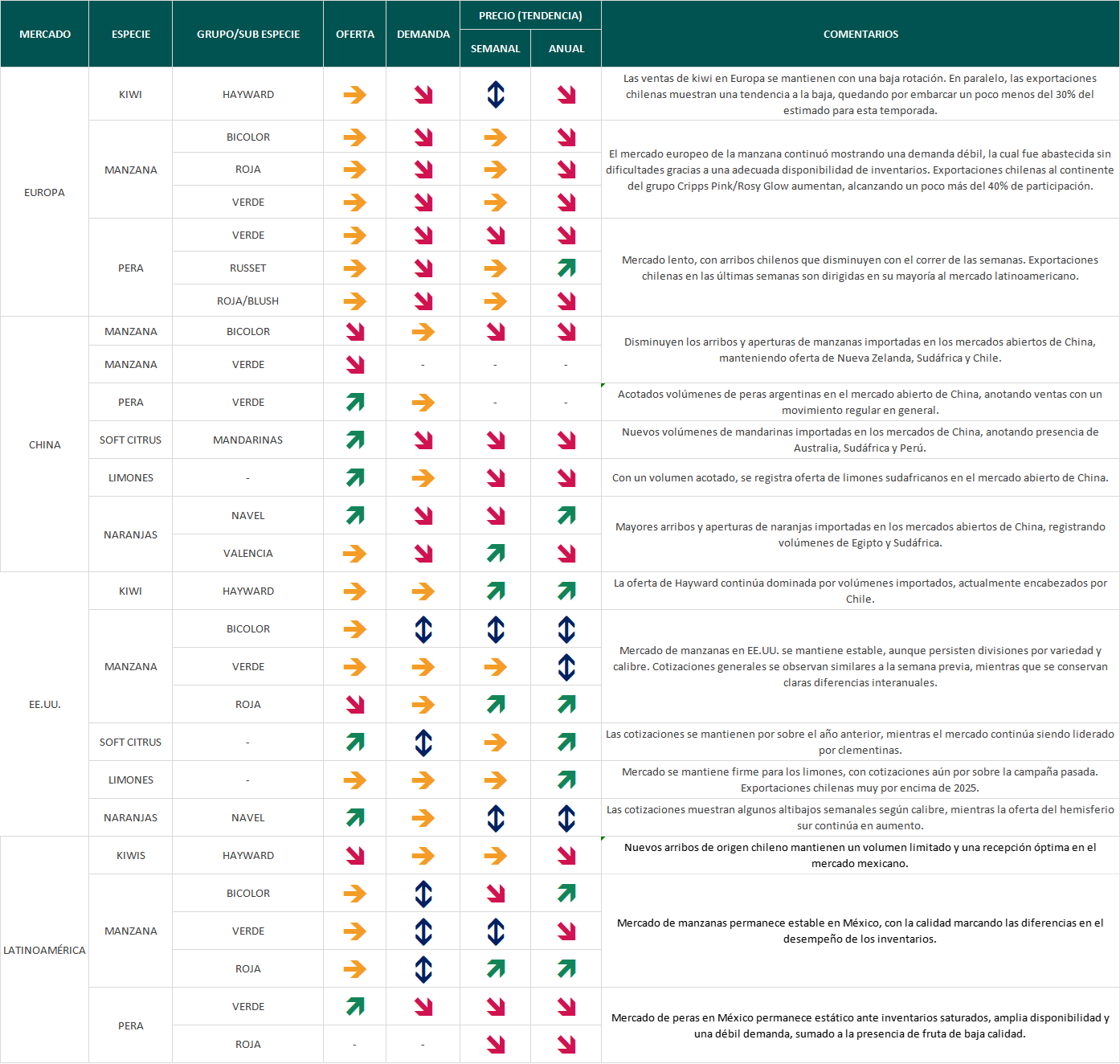Click the comment about manzanas estable en México
The height and width of the screenshot is (1064, 1120).
click(860, 931)
